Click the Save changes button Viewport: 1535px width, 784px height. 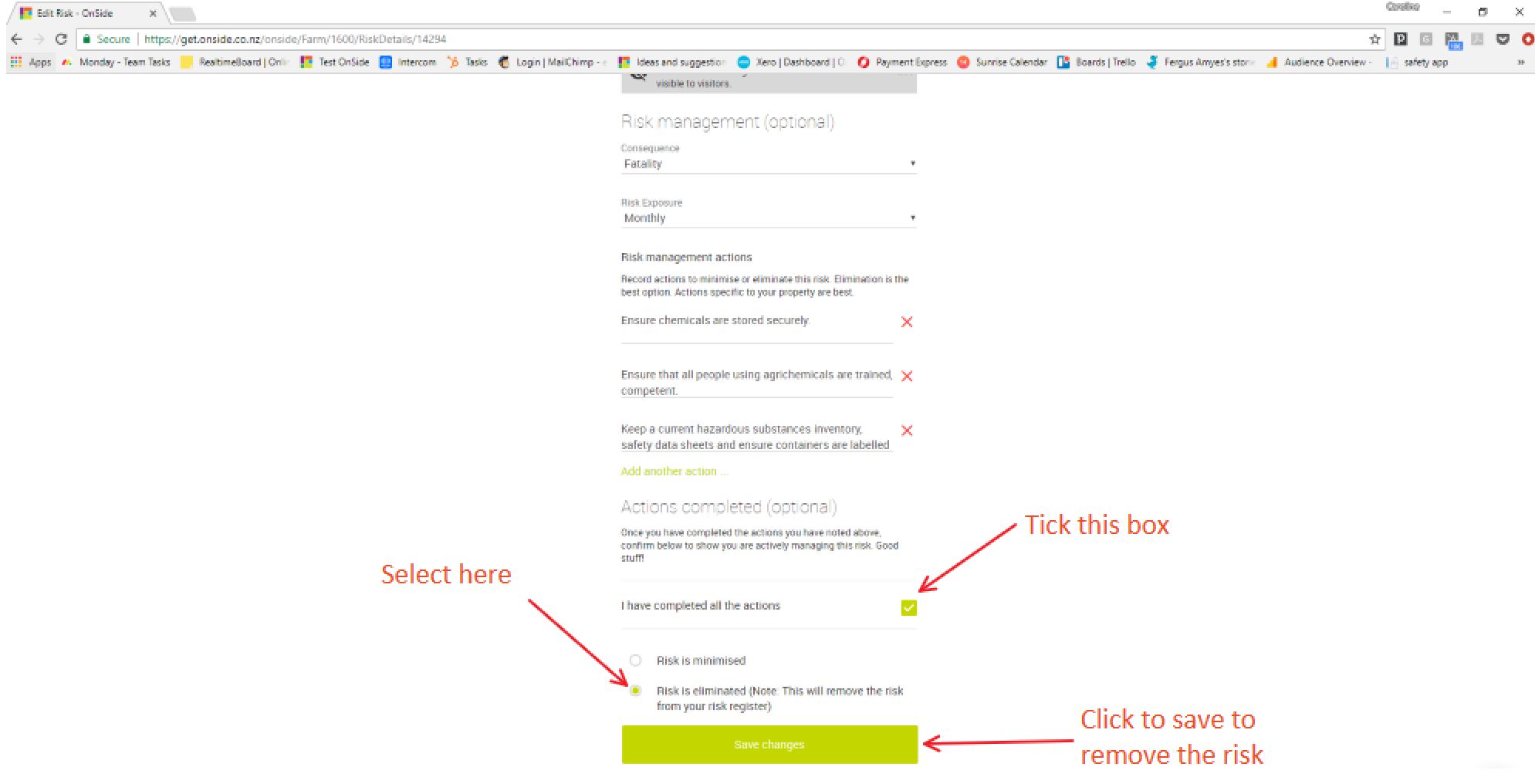tap(769, 745)
